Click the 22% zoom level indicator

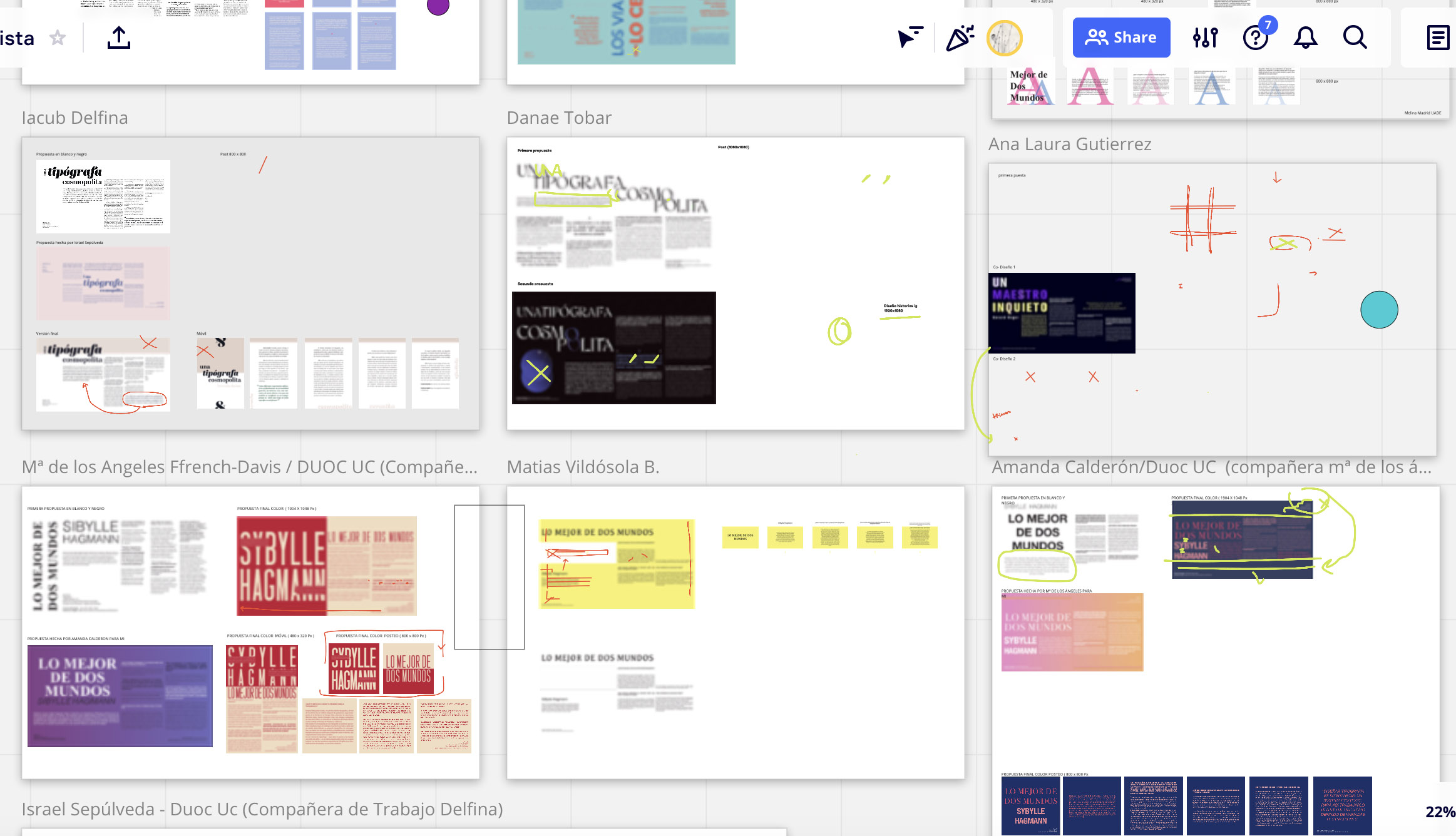[x=1440, y=812]
